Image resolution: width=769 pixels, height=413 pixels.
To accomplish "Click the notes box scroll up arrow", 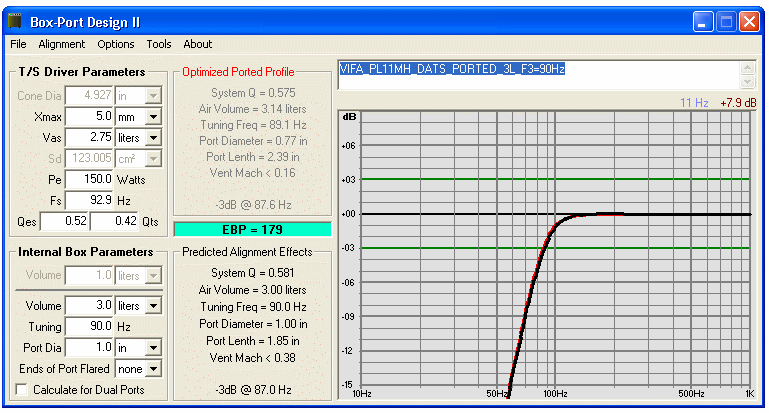I will [747, 68].
